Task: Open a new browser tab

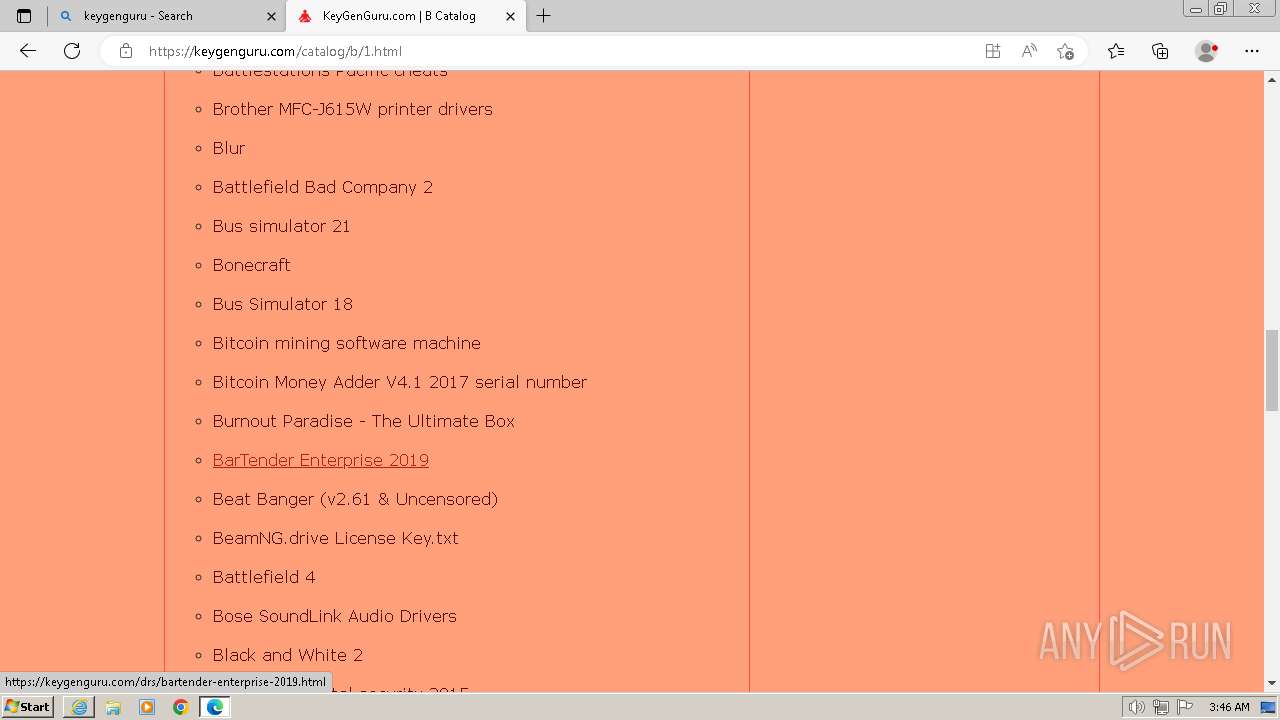Action: point(544,16)
